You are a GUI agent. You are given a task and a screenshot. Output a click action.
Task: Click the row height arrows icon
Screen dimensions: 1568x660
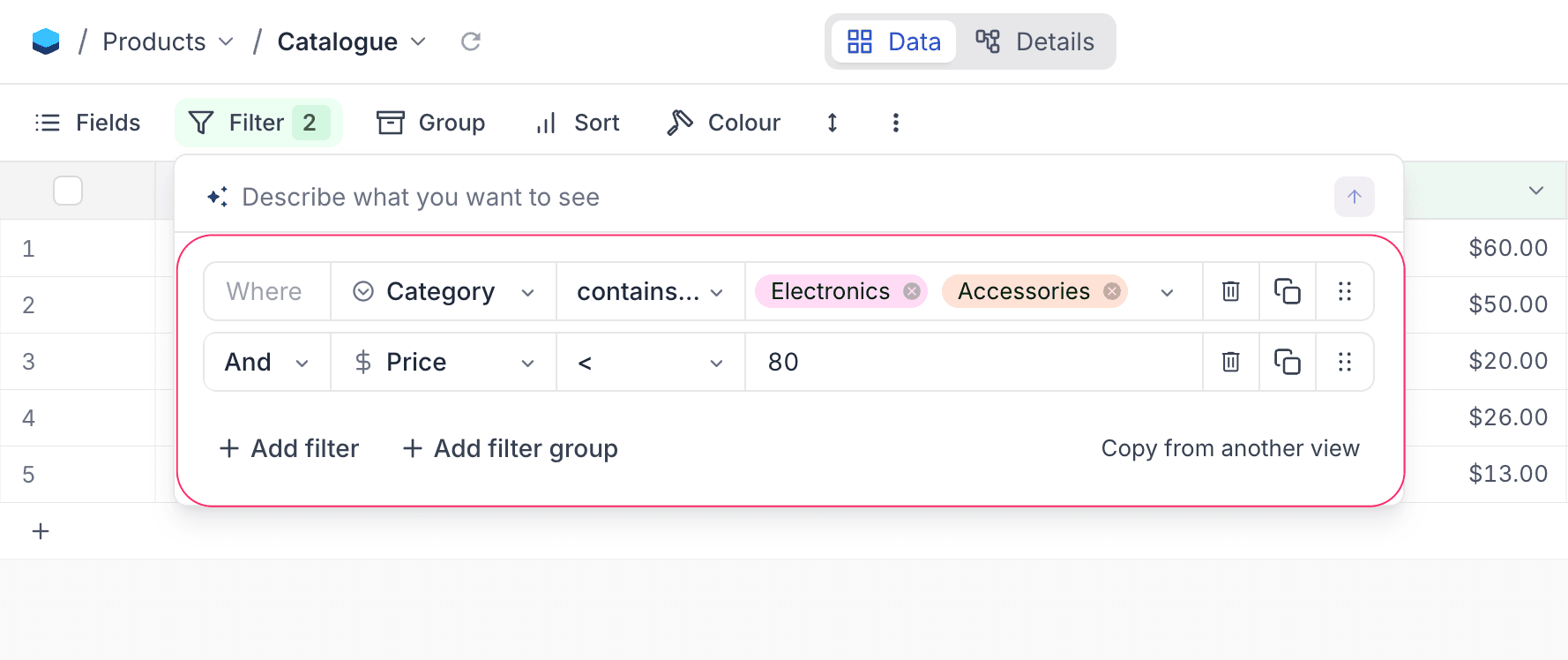coord(832,123)
